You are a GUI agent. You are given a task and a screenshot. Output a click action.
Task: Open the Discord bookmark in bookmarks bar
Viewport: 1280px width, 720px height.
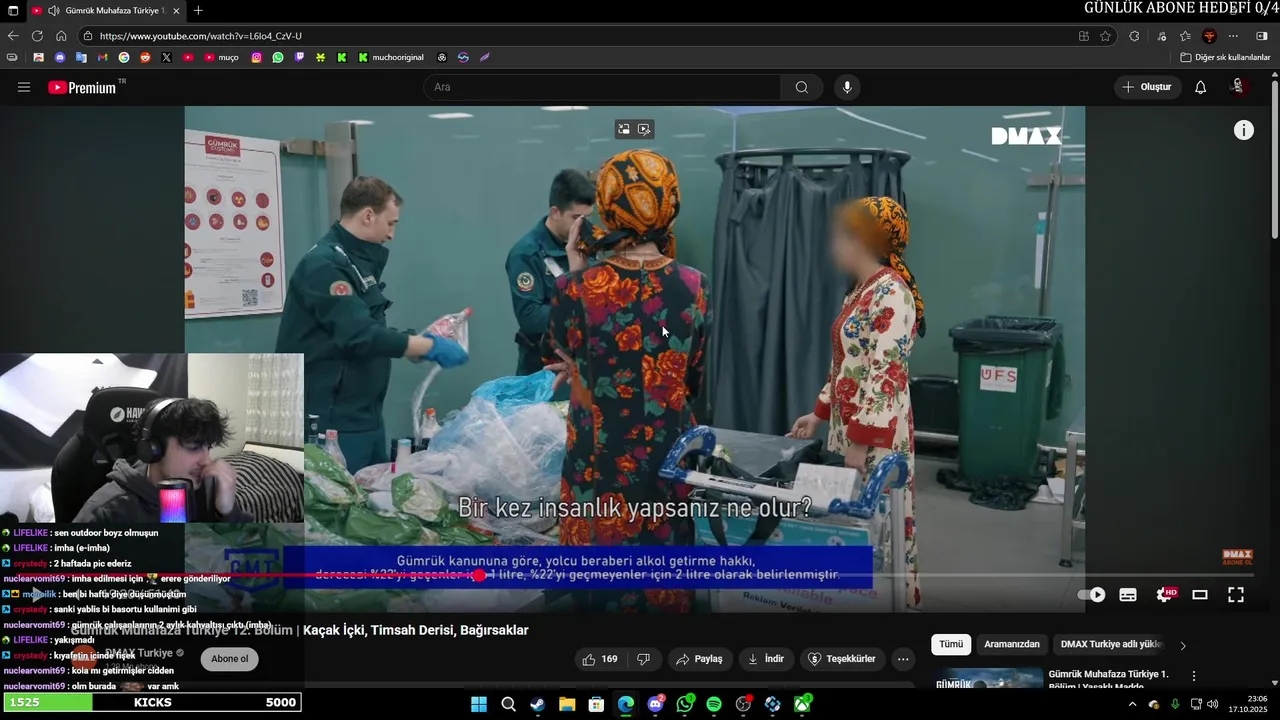tap(60, 57)
